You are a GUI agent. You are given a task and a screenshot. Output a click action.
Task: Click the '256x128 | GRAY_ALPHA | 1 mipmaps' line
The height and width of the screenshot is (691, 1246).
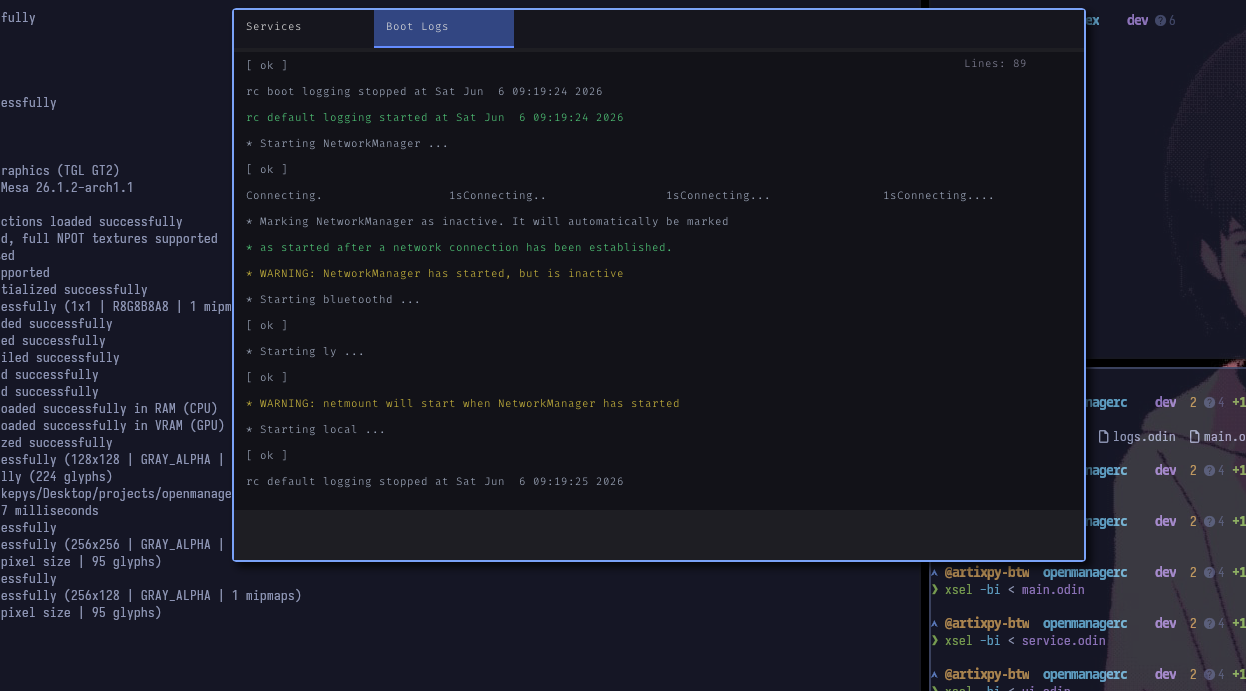(x=150, y=596)
